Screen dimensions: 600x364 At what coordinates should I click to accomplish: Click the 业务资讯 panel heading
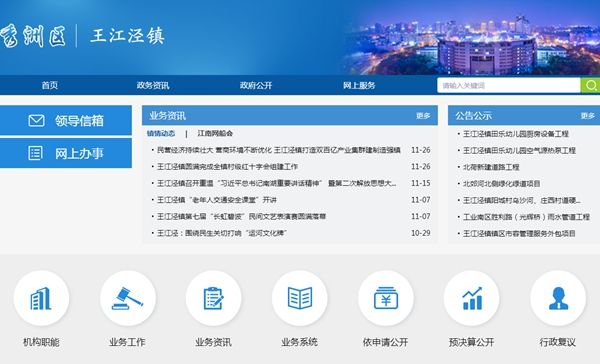(168, 116)
